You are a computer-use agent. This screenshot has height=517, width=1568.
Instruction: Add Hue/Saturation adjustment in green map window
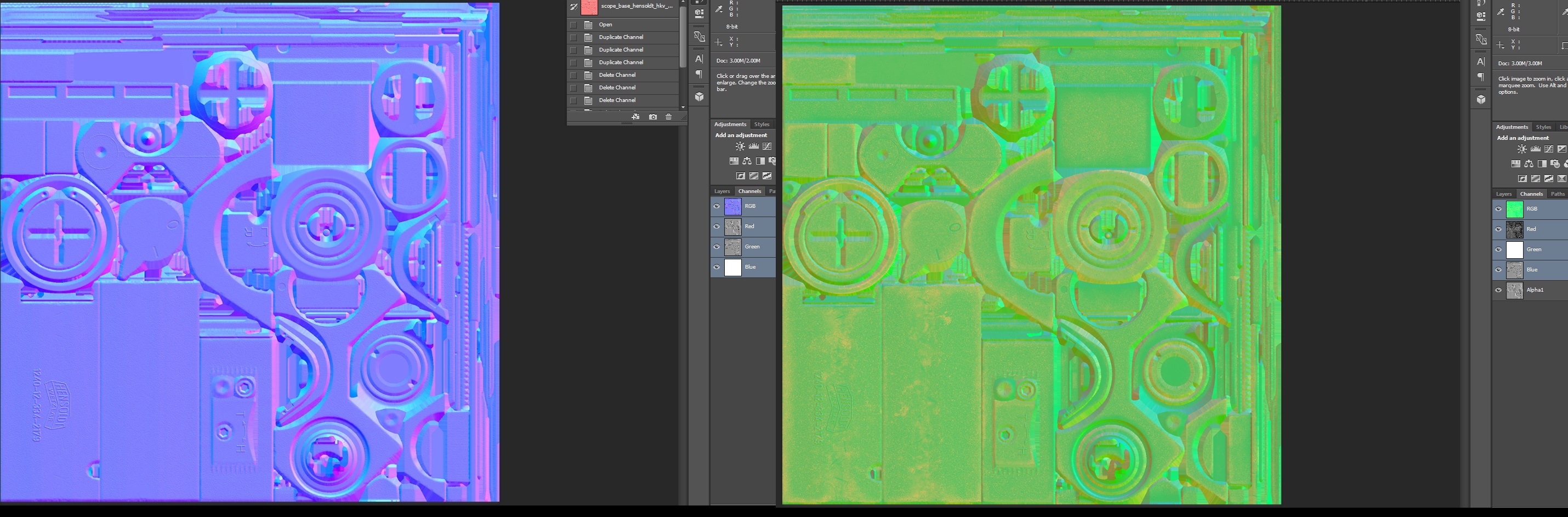tap(1516, 164)
